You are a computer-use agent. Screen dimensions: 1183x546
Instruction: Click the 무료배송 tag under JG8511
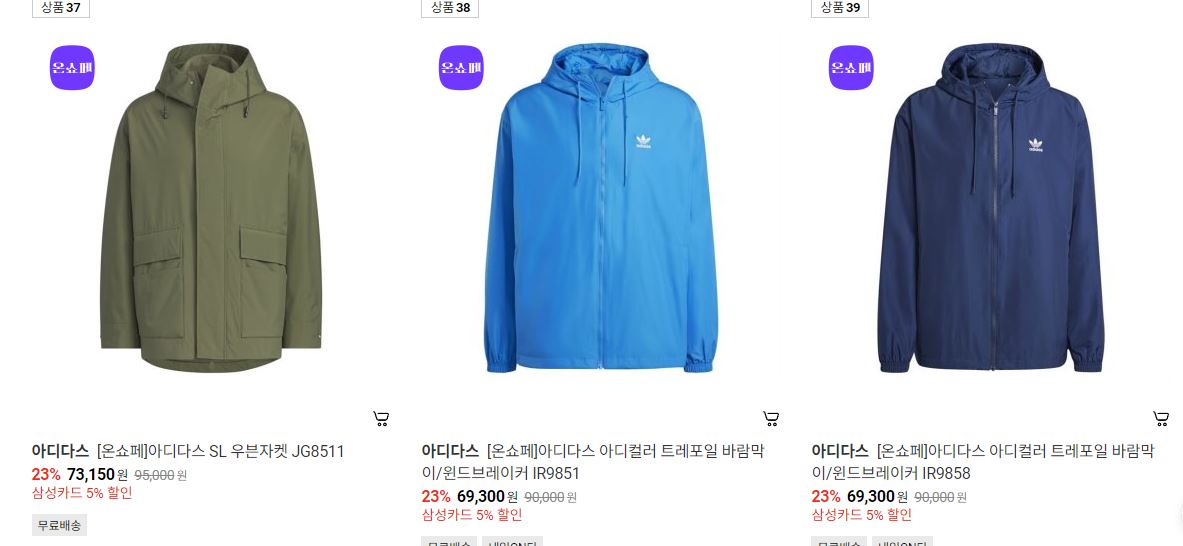tap(60, 525)
